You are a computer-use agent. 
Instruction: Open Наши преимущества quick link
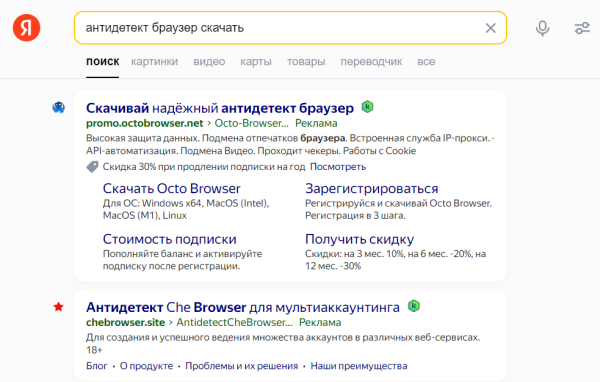pos(359,366)
